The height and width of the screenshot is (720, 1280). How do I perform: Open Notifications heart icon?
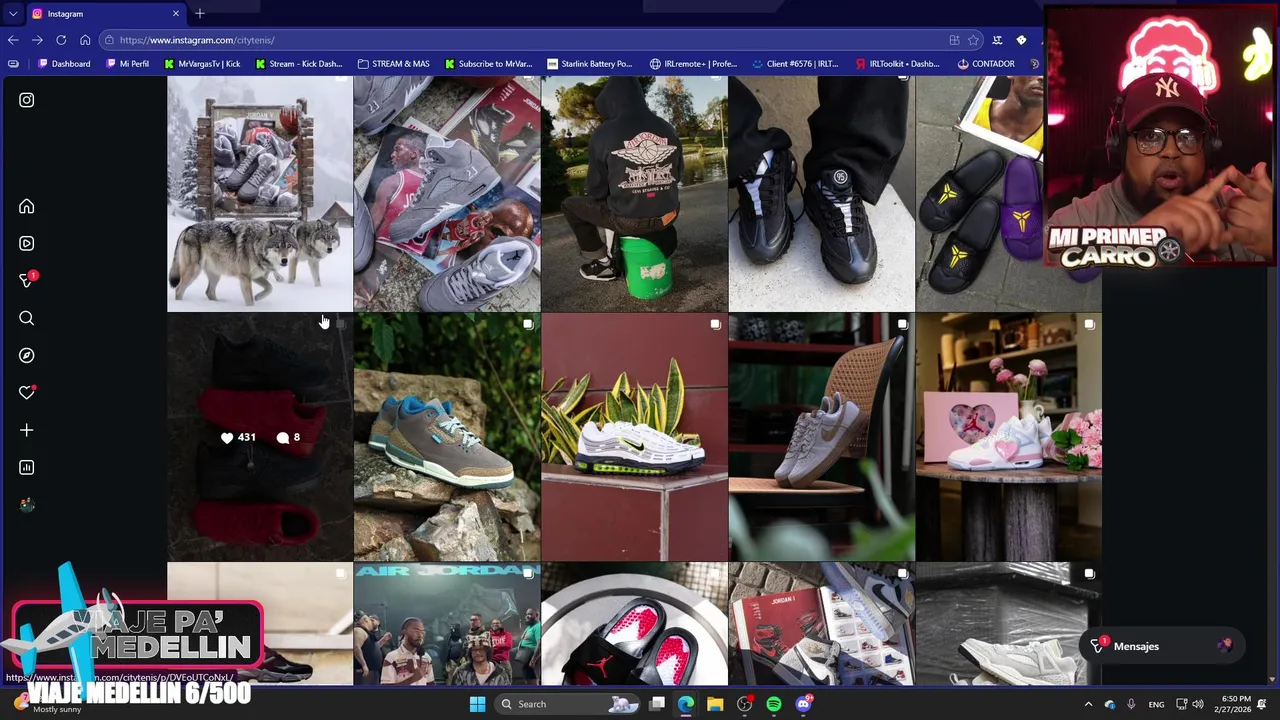pos(27,392)
